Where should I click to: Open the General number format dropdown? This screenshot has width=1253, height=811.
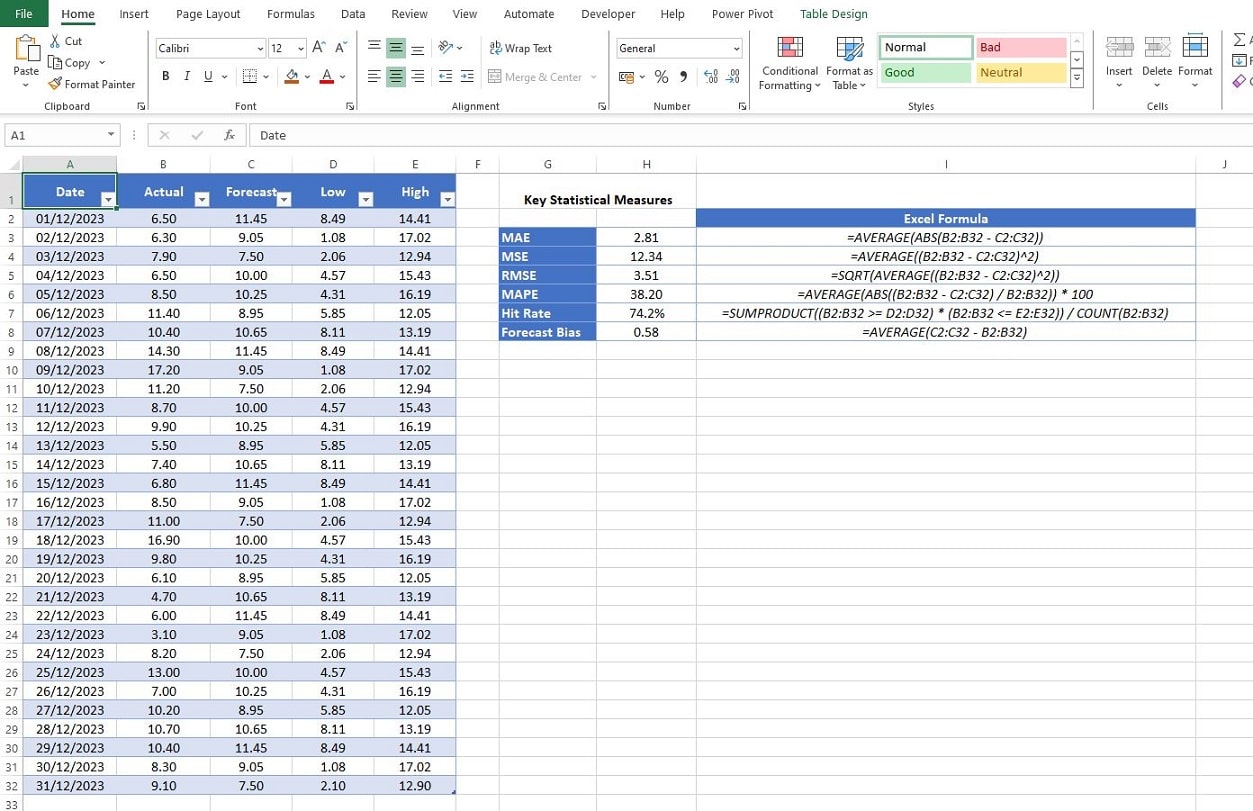coord(737,48)
